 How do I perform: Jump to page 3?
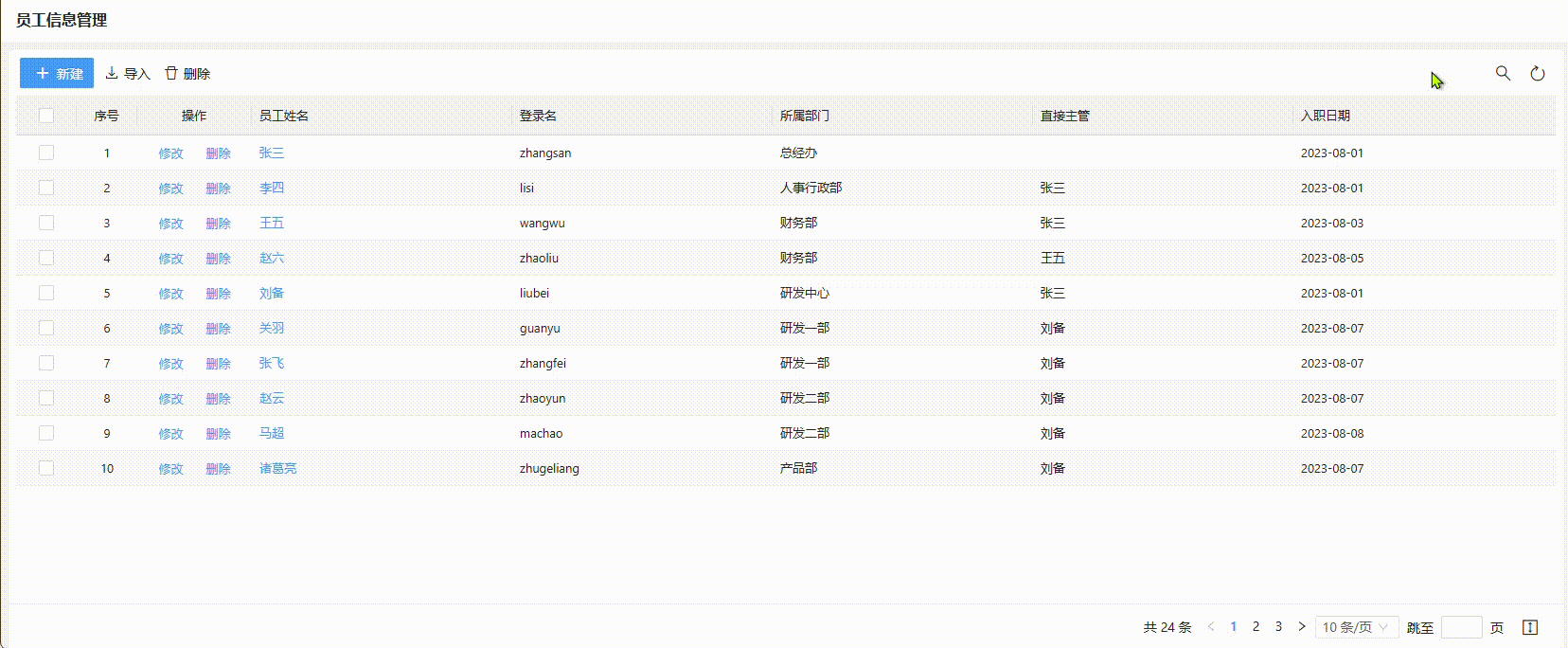point(1278,626)
